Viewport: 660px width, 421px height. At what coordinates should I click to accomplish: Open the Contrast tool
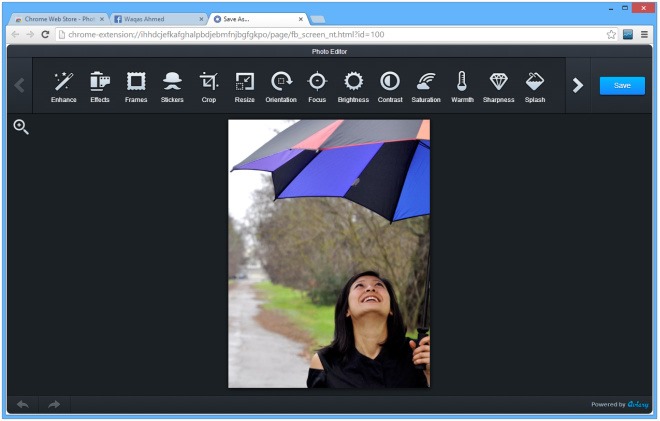(390, 85)
